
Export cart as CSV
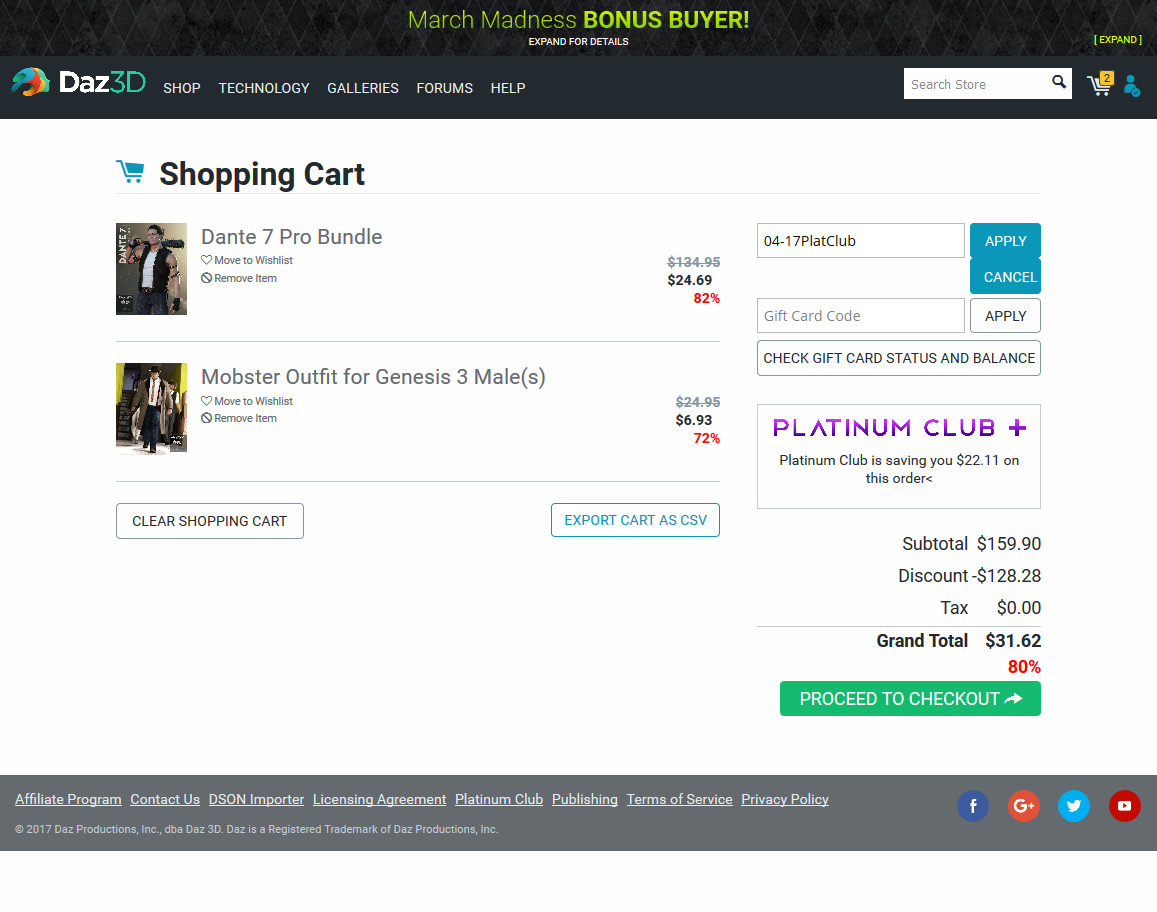(635, 520)
